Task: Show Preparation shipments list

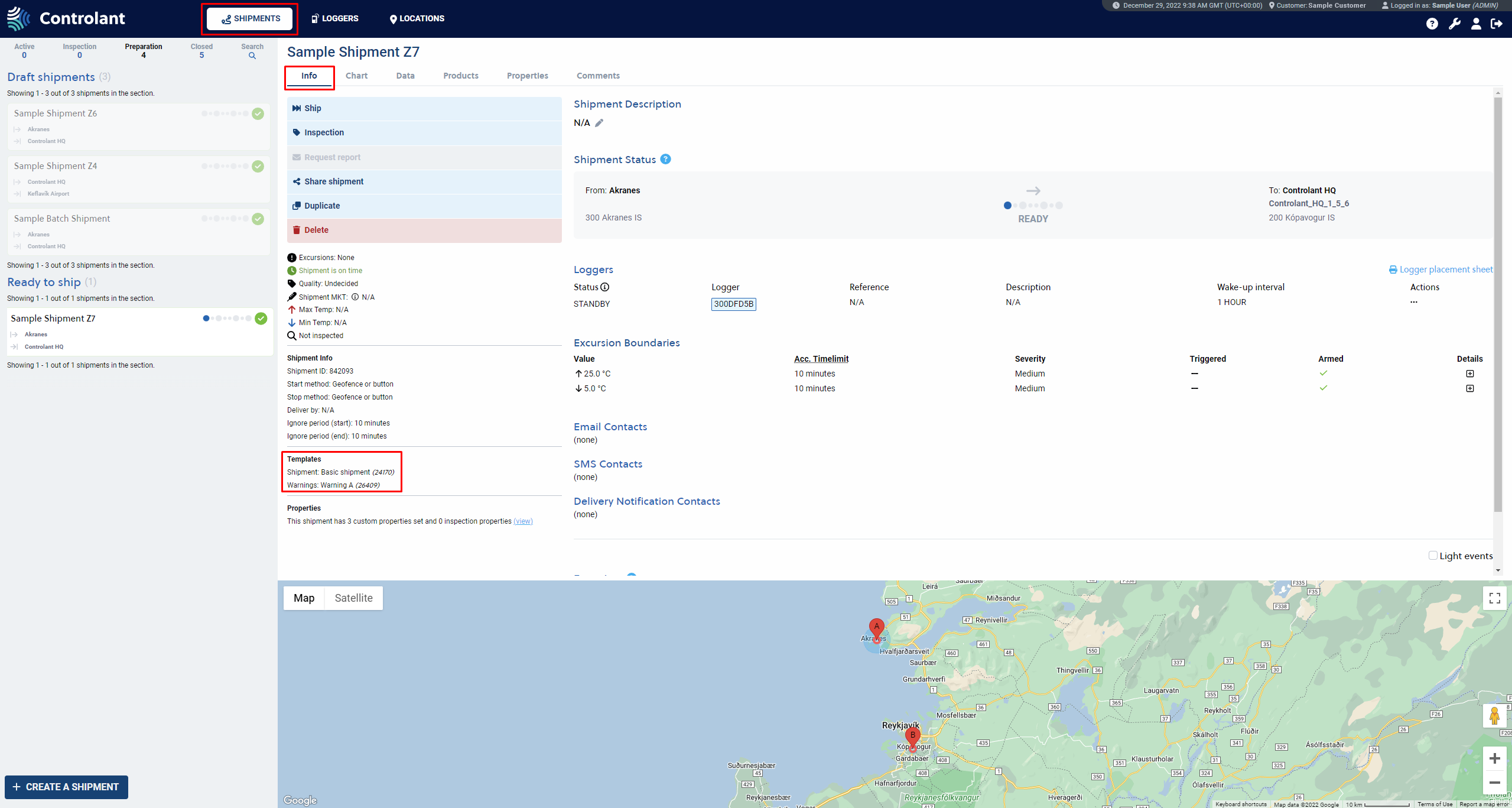Action: [x=144, y=51]
